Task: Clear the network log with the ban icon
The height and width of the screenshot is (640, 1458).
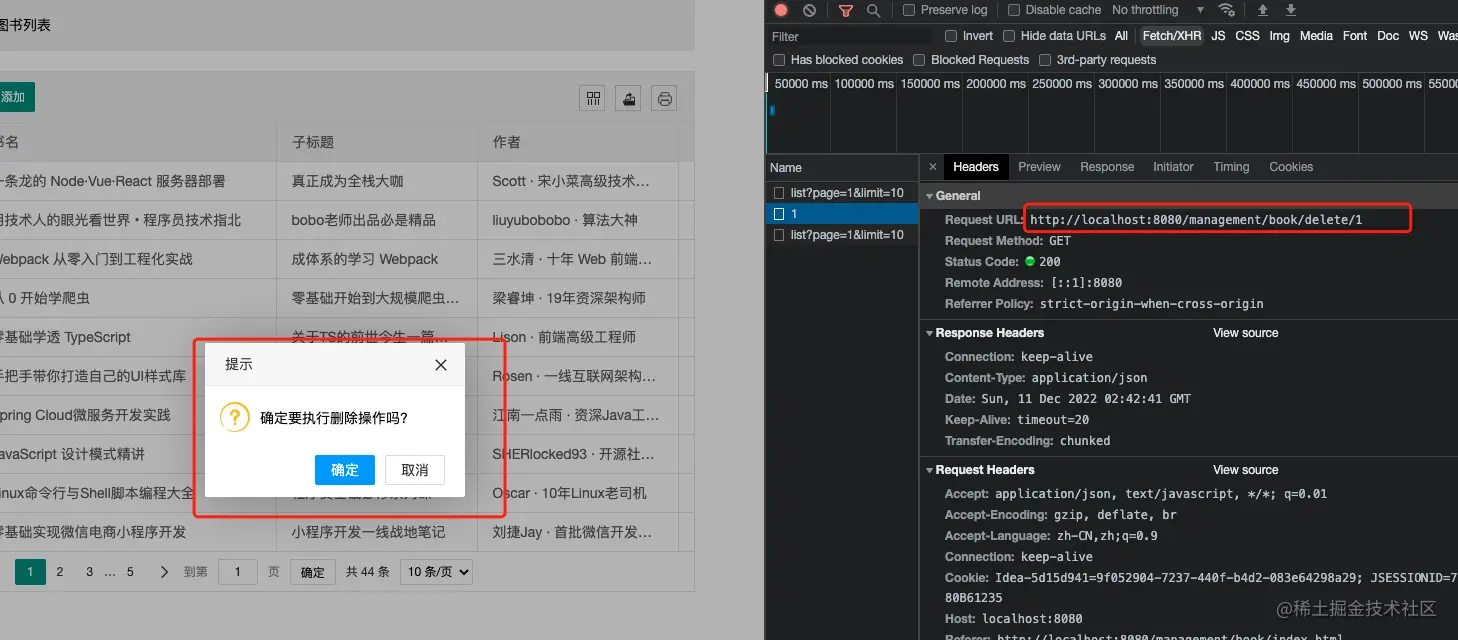Action: (x=809, y=10)
